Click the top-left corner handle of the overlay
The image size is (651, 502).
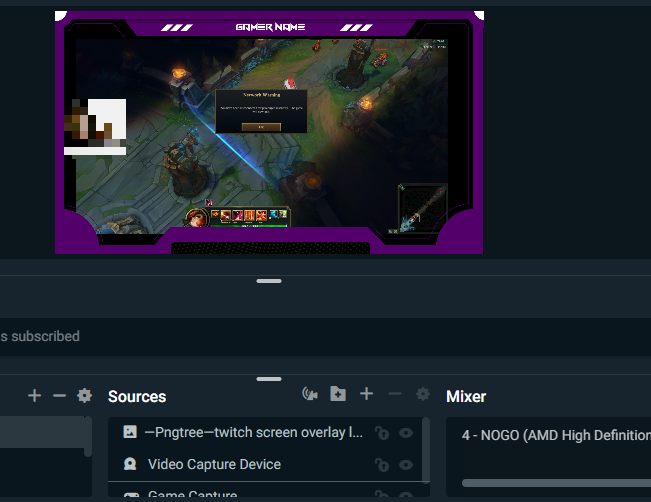pos(60,16)
